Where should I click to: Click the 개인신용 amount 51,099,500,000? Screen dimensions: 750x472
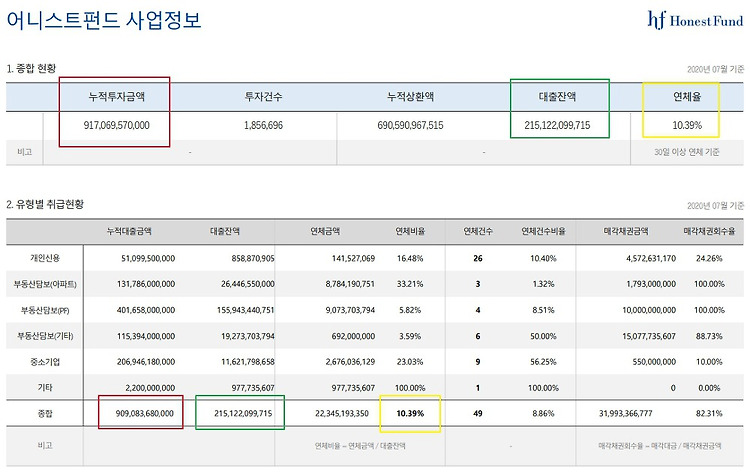point(148,258)
